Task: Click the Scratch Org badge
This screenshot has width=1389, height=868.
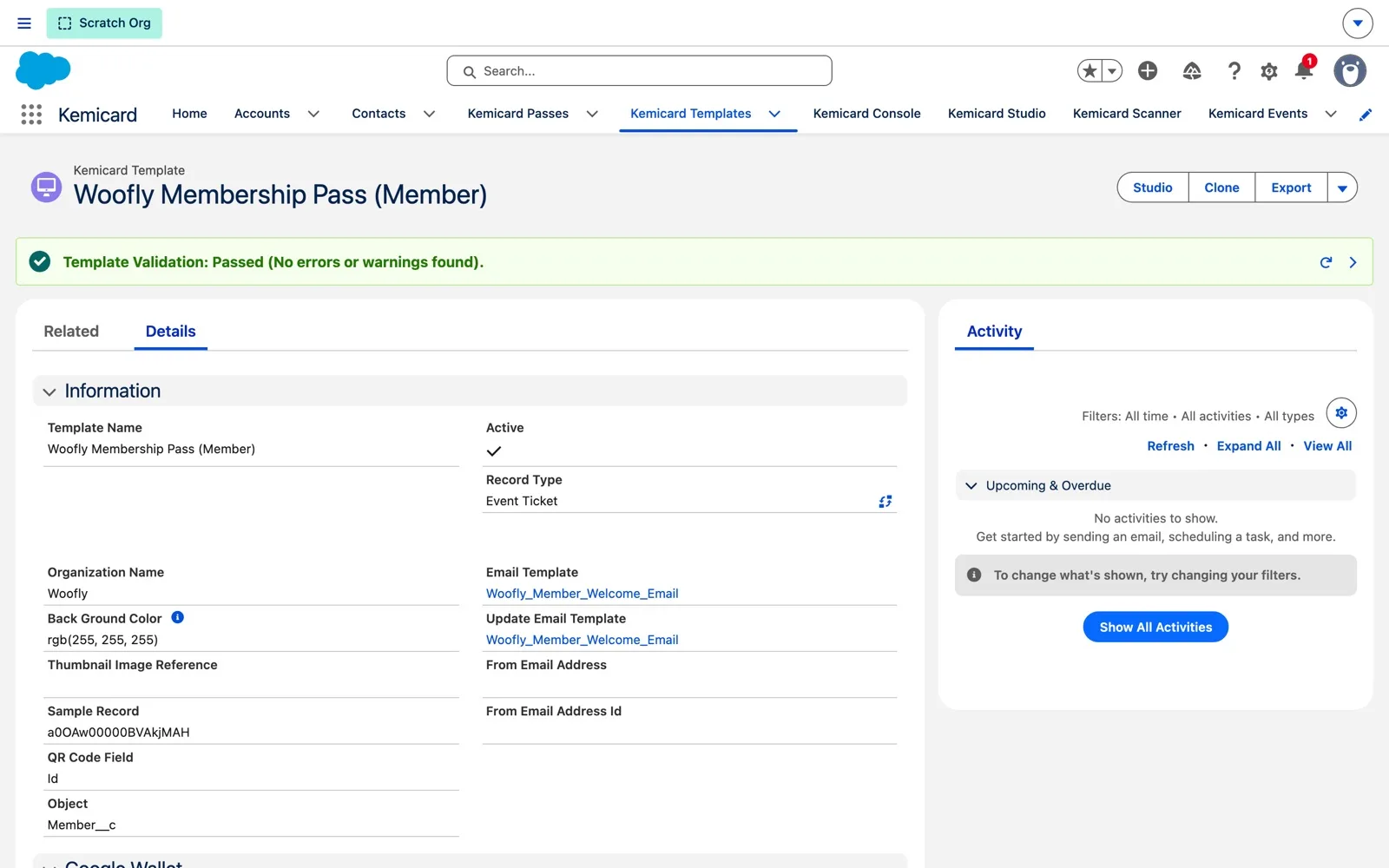Action: click(x=104, y=23)
